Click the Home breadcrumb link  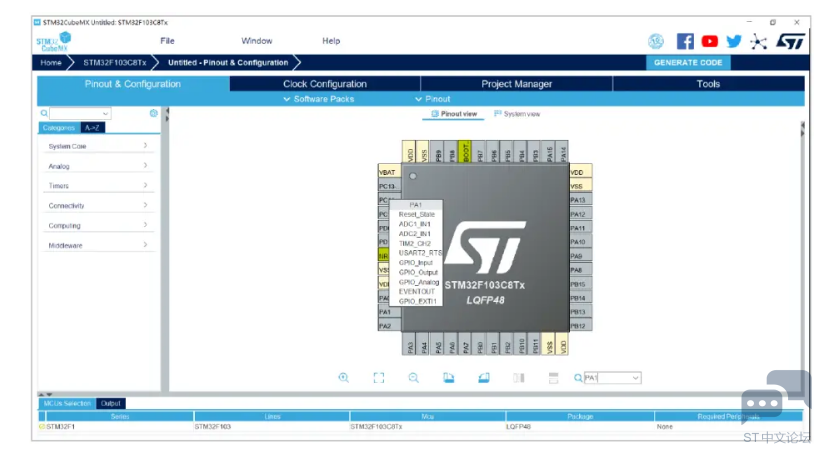pos(51,62)
